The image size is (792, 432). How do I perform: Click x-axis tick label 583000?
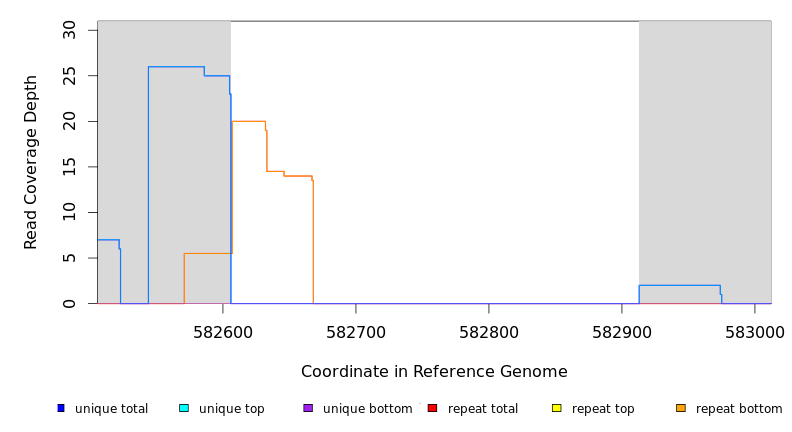click(x=754, y=330)
